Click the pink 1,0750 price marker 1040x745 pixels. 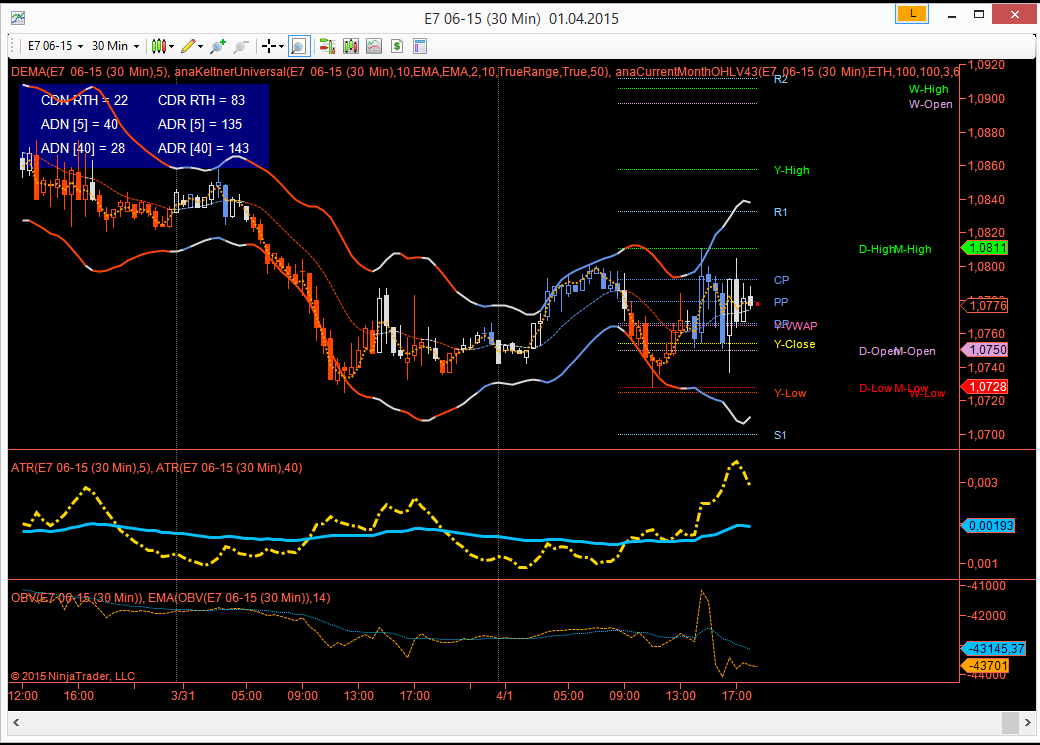[986, 350]
